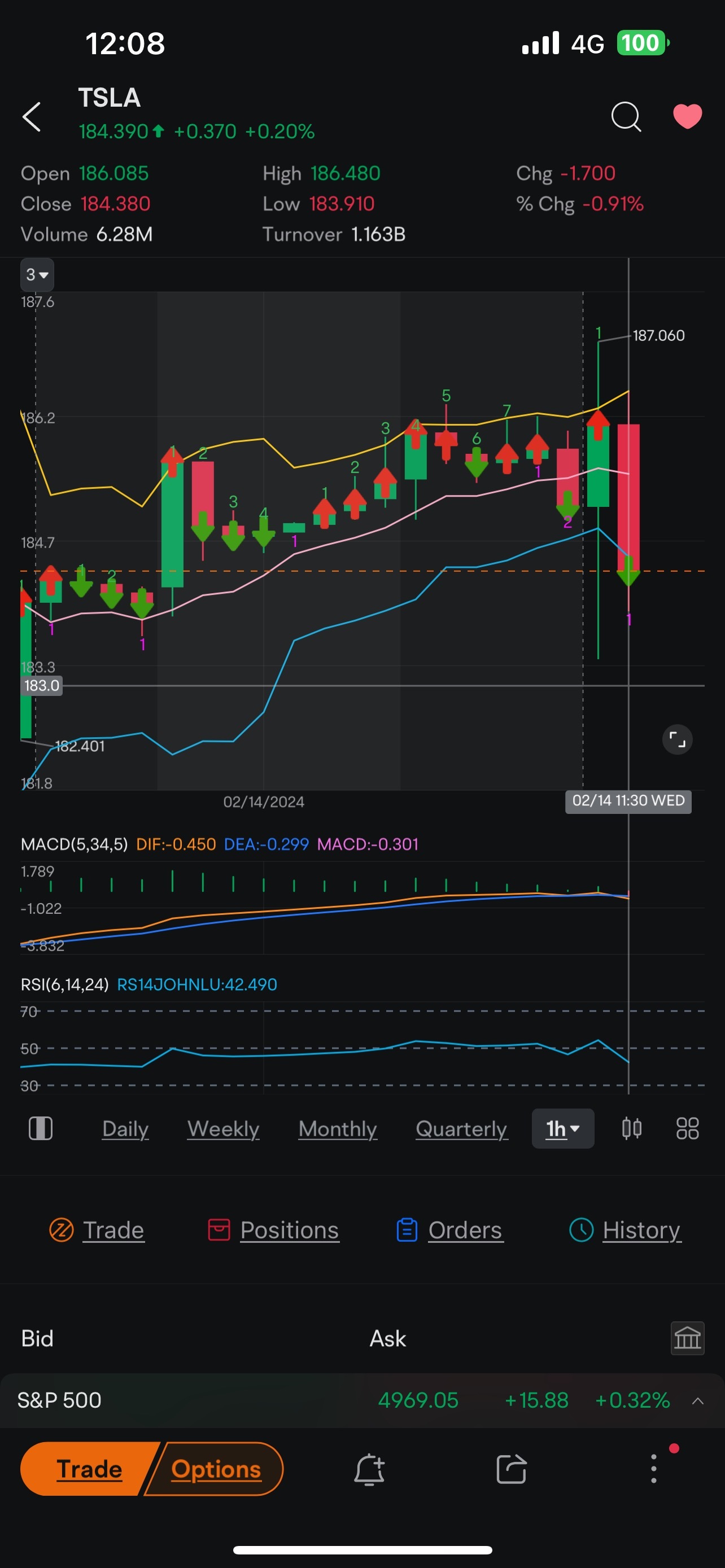Open the three-dot more menu
725x1568 pixels.
(654, 1469)
